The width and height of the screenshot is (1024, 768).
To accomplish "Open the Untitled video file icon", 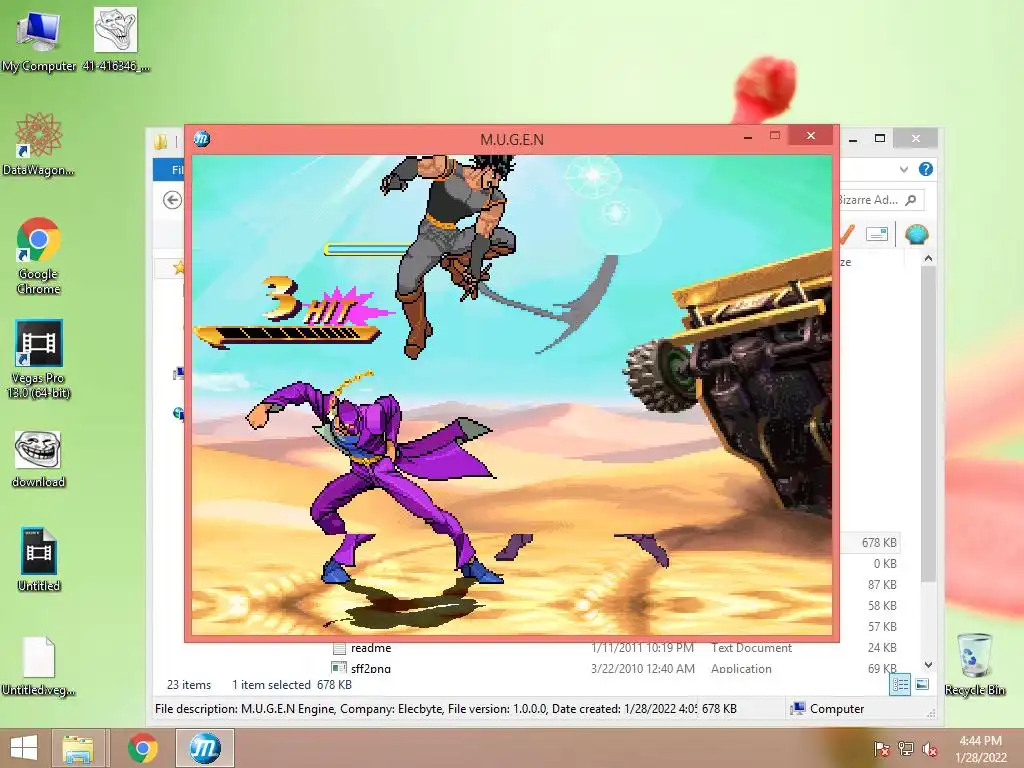I will pos(39,559).
